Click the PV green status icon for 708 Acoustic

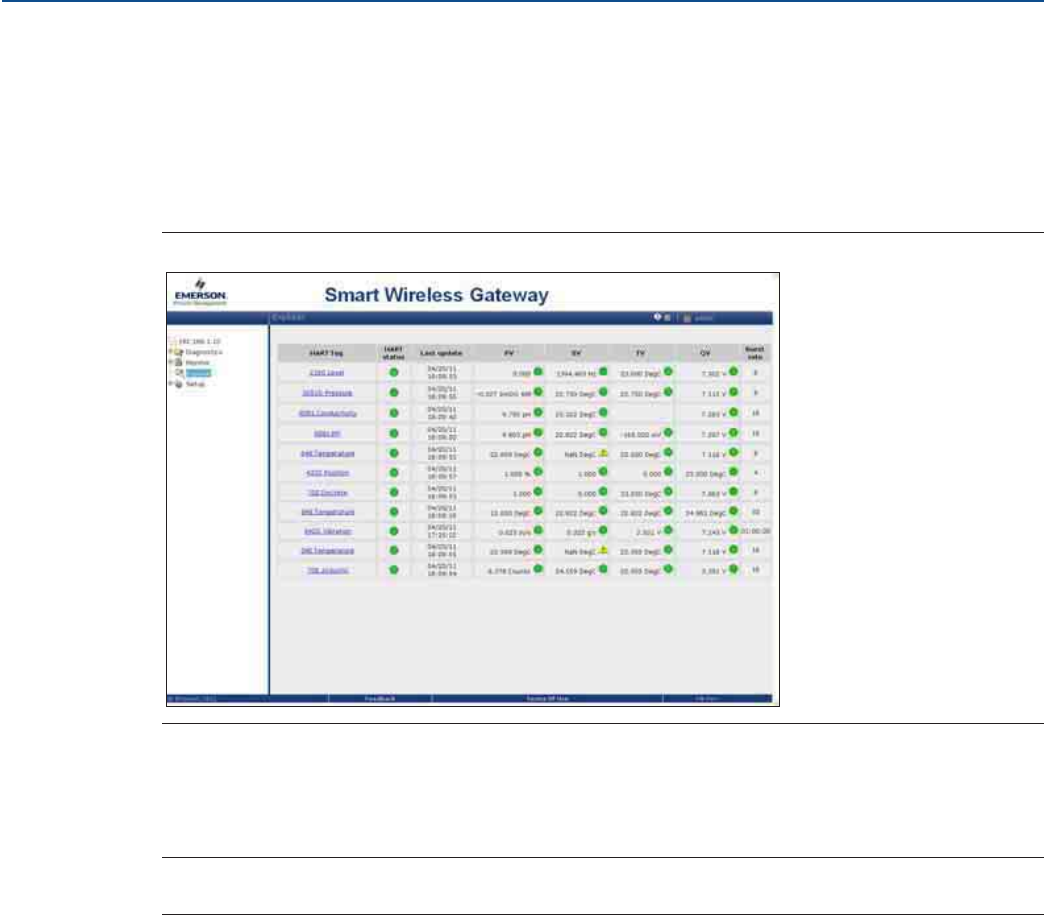pos(538,569)
